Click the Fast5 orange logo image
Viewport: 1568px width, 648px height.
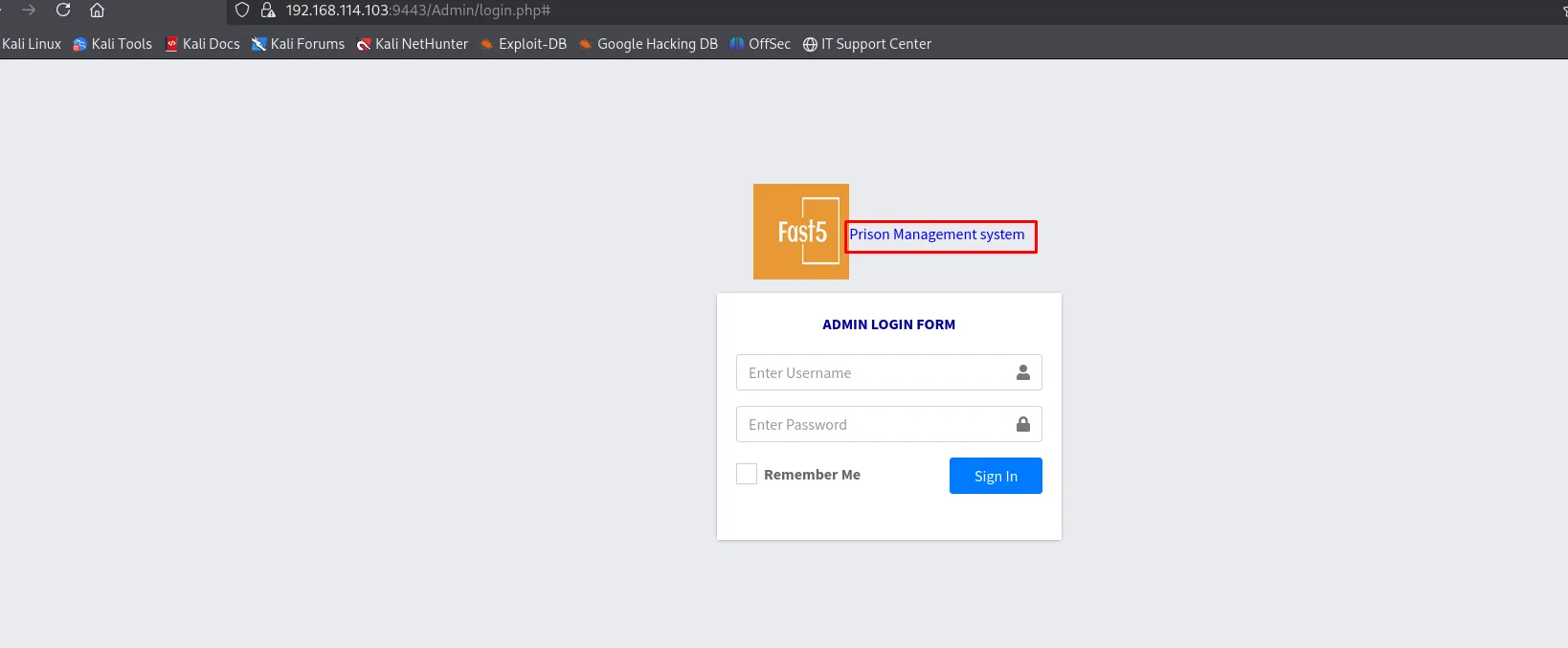click(801, 232)
